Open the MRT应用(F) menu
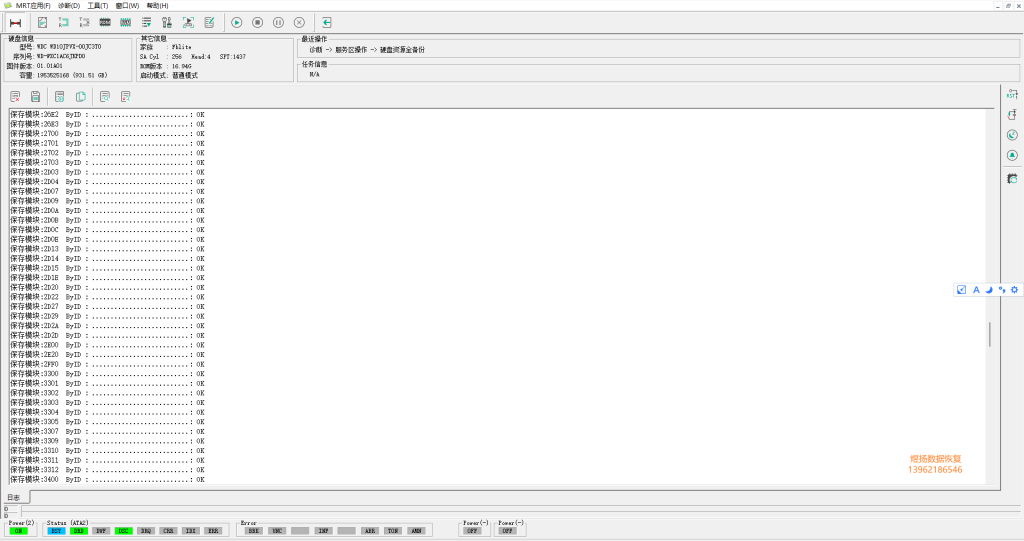Screen dimensions: 1024x541 (x=33, y=5)
